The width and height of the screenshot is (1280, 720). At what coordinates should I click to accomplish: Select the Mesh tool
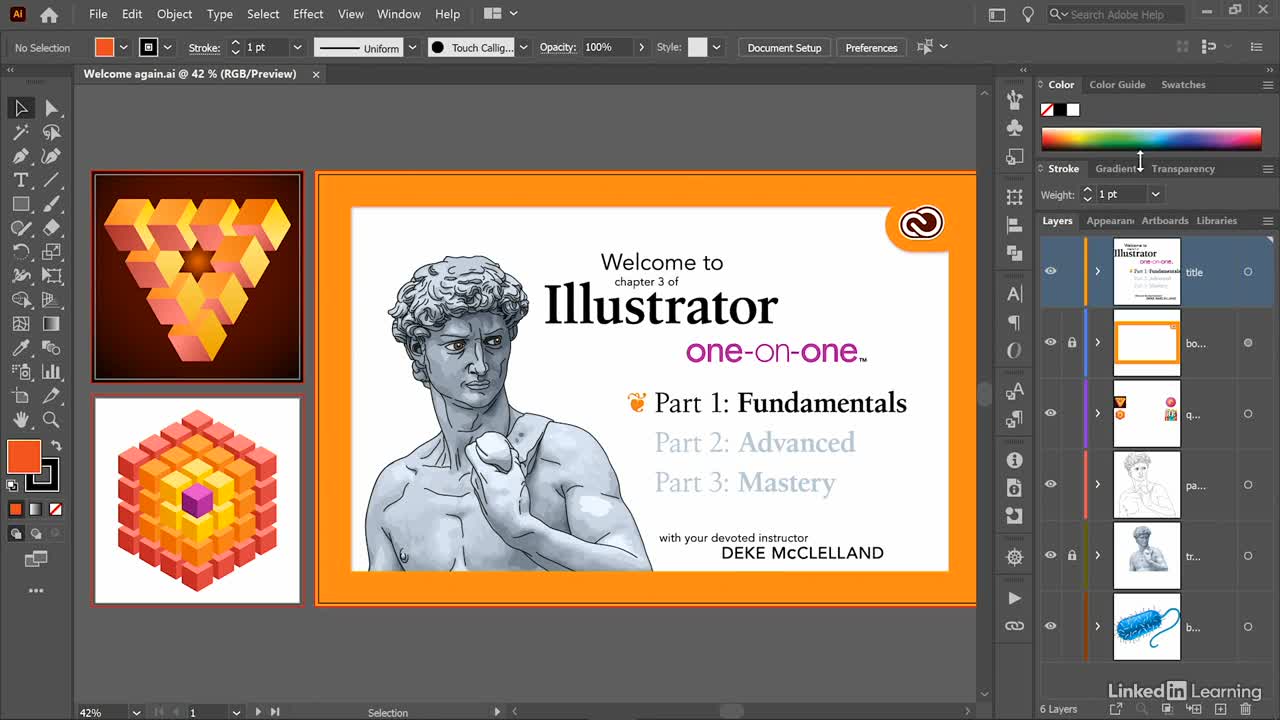[21, 324]
